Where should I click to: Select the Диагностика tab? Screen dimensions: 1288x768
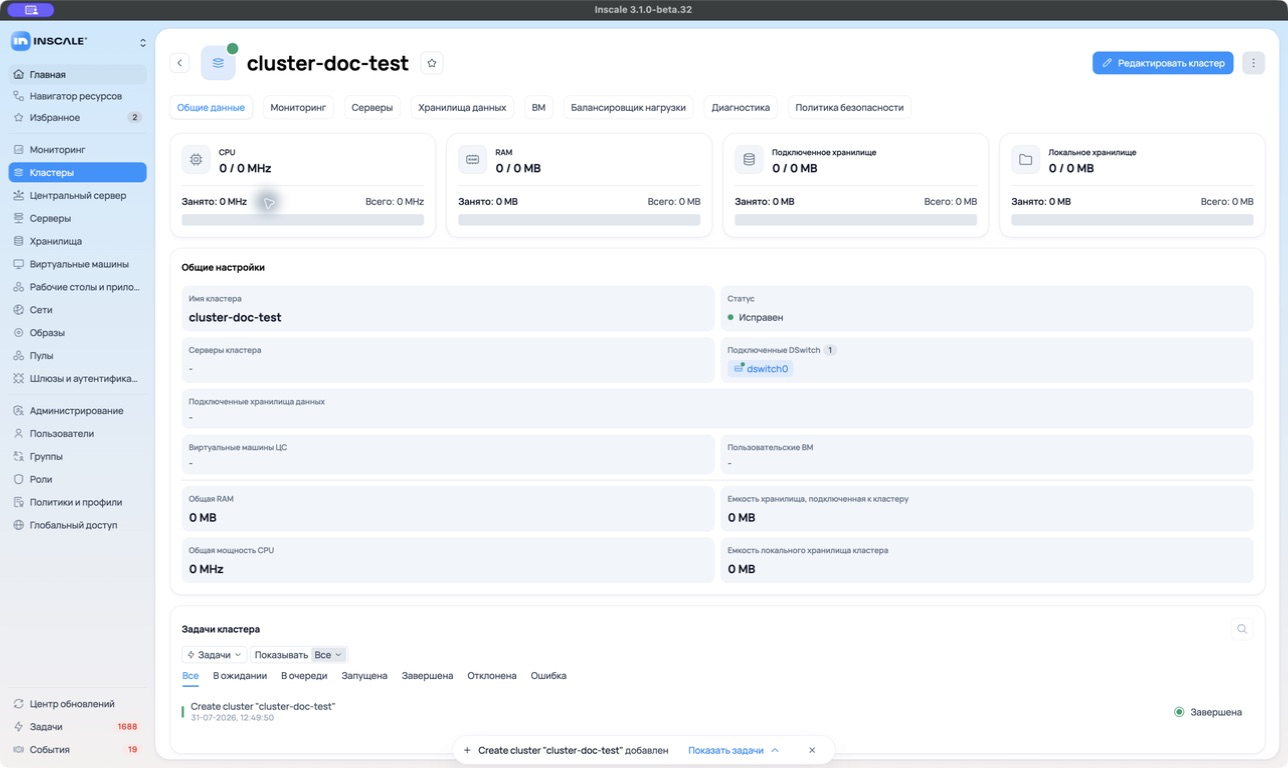(x=740, y=107)
